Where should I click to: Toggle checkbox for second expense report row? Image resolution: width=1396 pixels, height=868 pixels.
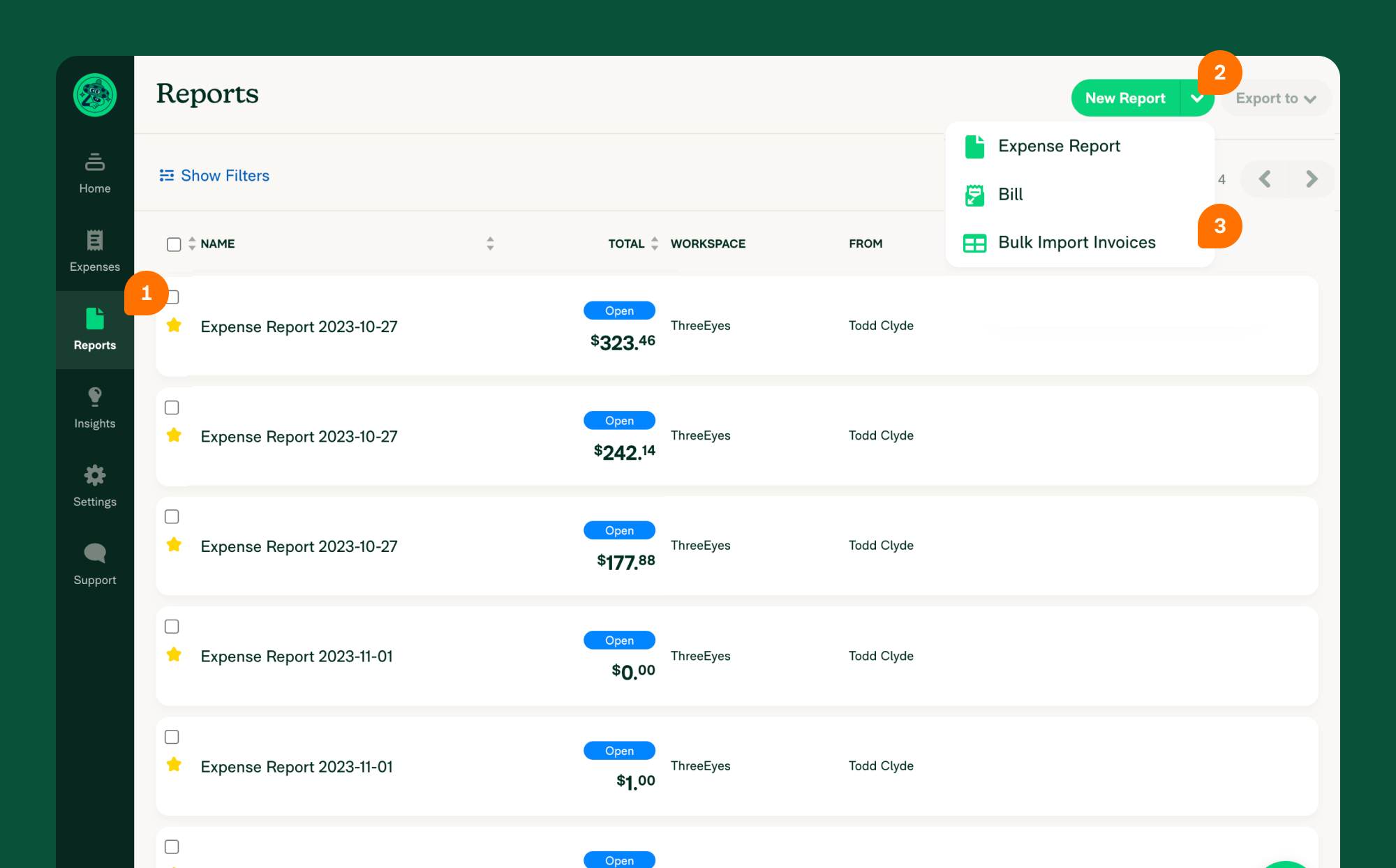pos(172,407)
